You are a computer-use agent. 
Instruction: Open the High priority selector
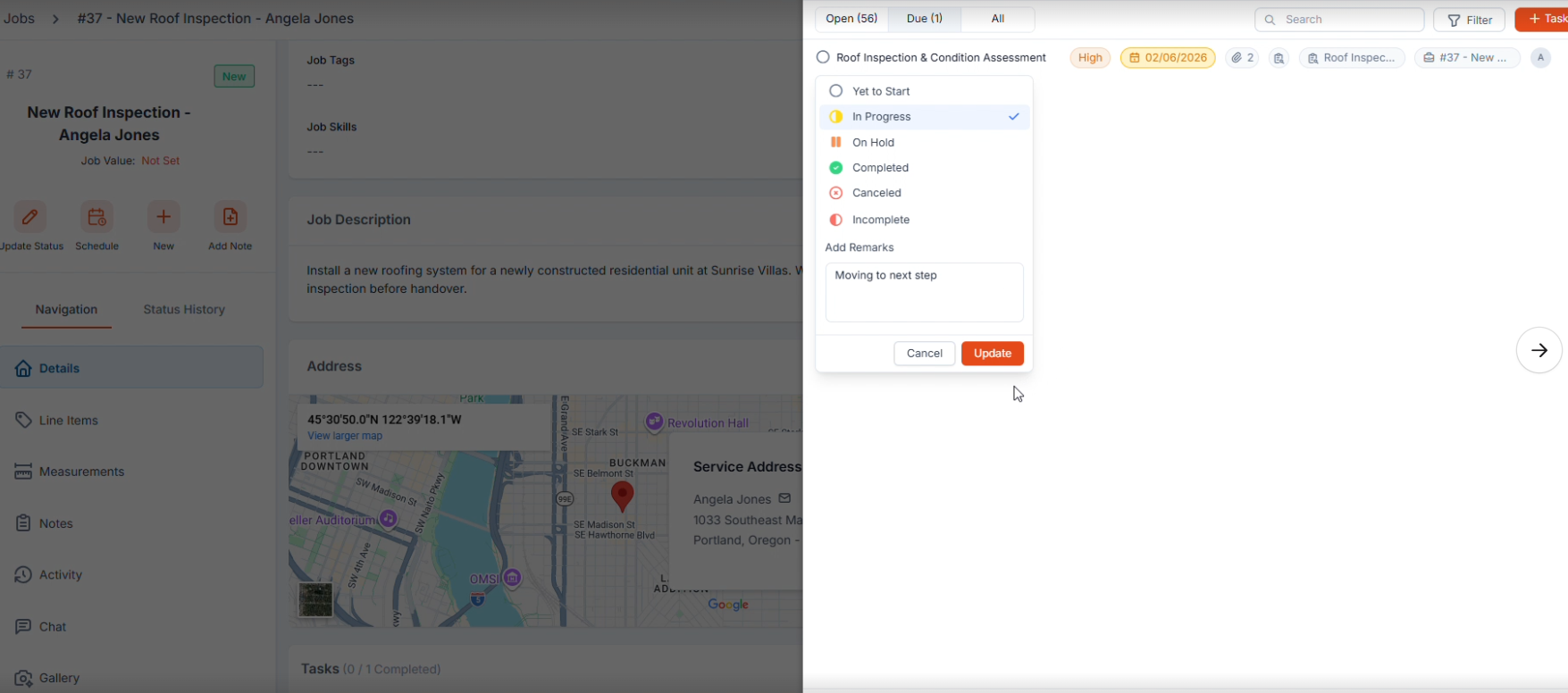[1090, 58]
